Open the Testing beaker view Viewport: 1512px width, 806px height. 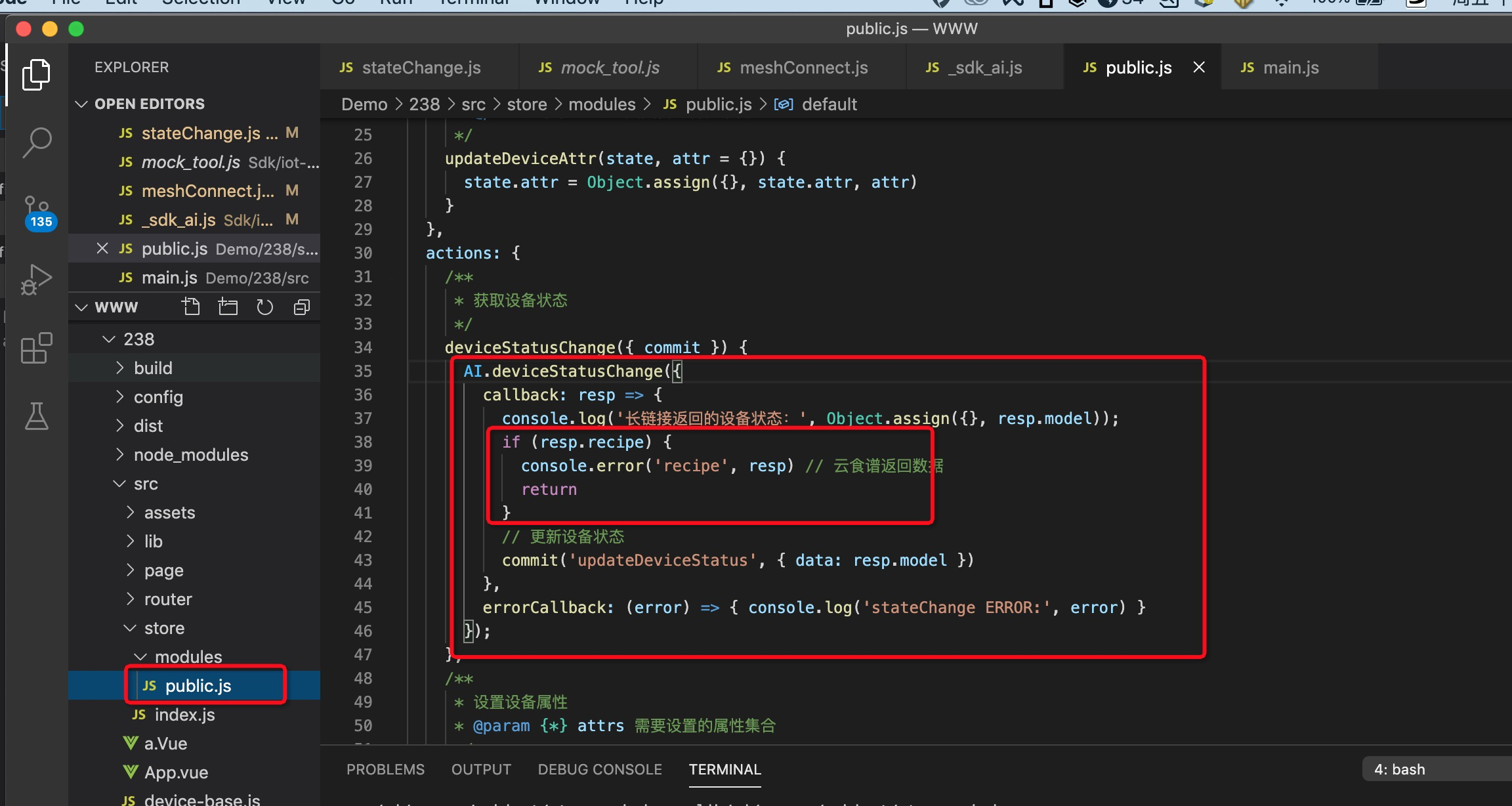[36, 416]
